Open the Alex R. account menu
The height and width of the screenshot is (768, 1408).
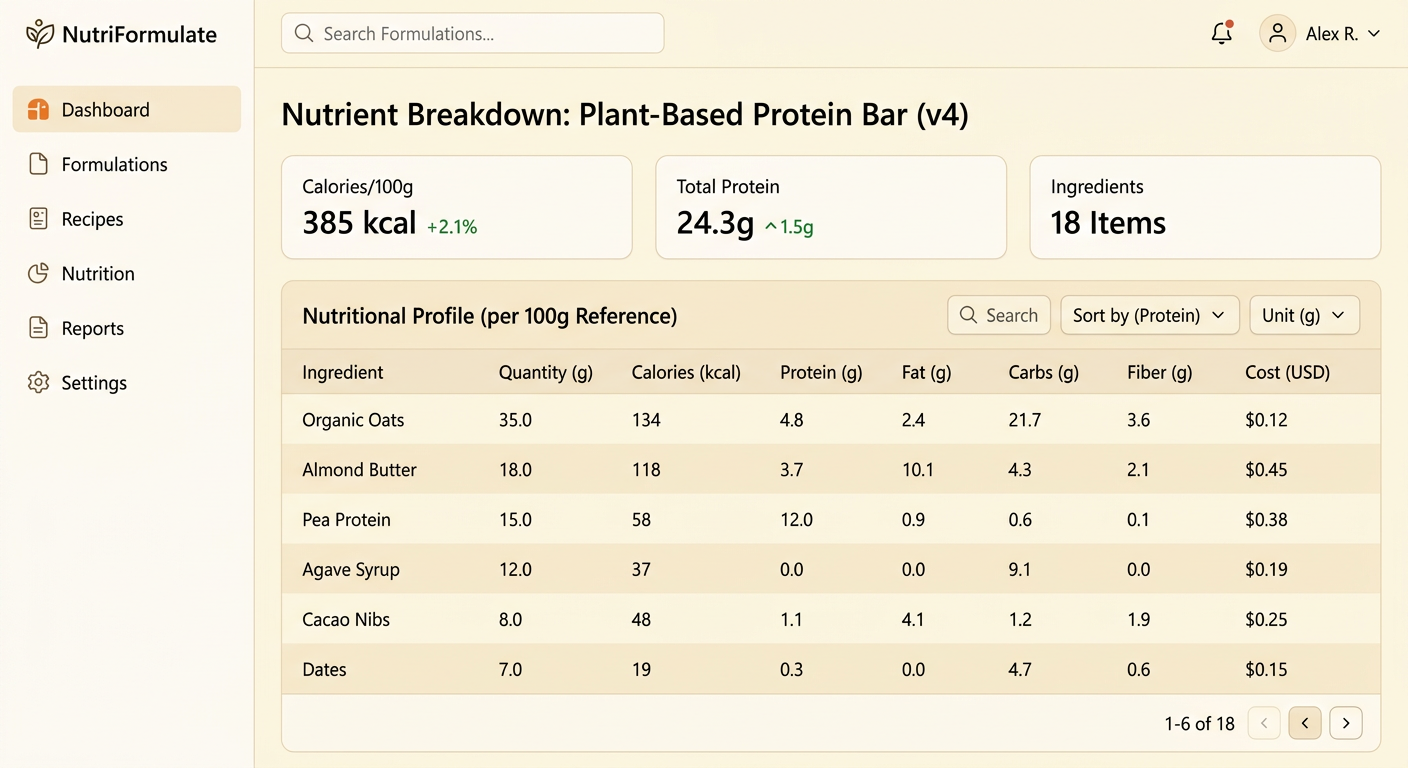click(1322, 33)
